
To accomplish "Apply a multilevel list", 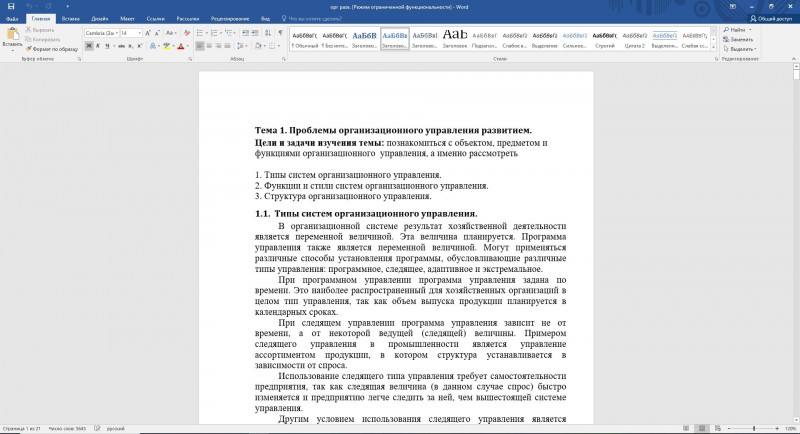I will pos(229,33).
